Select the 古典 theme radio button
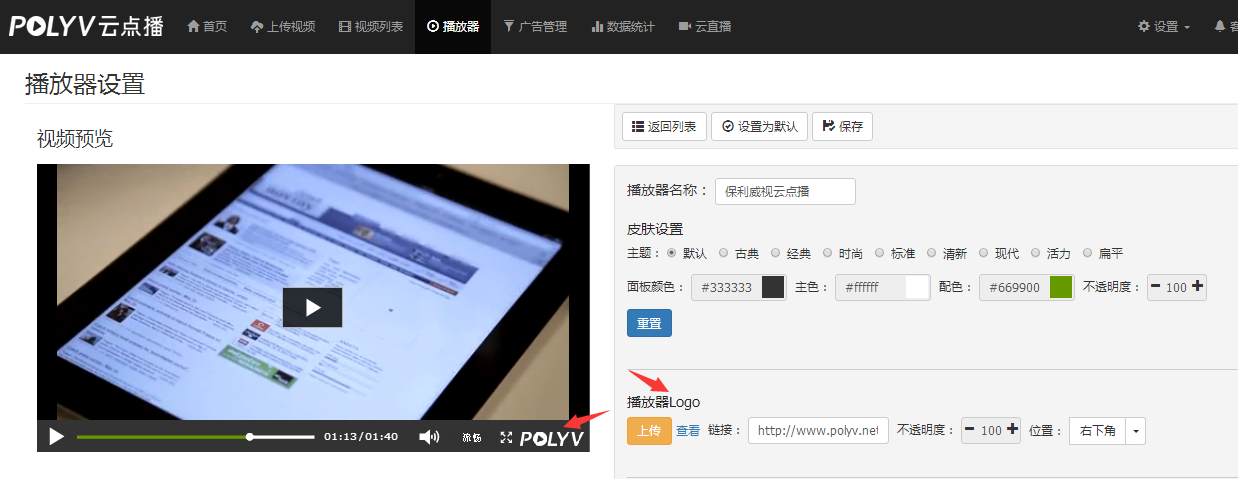Image resolution: width=1238 pixels, height=479 pixels. pyautogui.click(x=724, y=254)
